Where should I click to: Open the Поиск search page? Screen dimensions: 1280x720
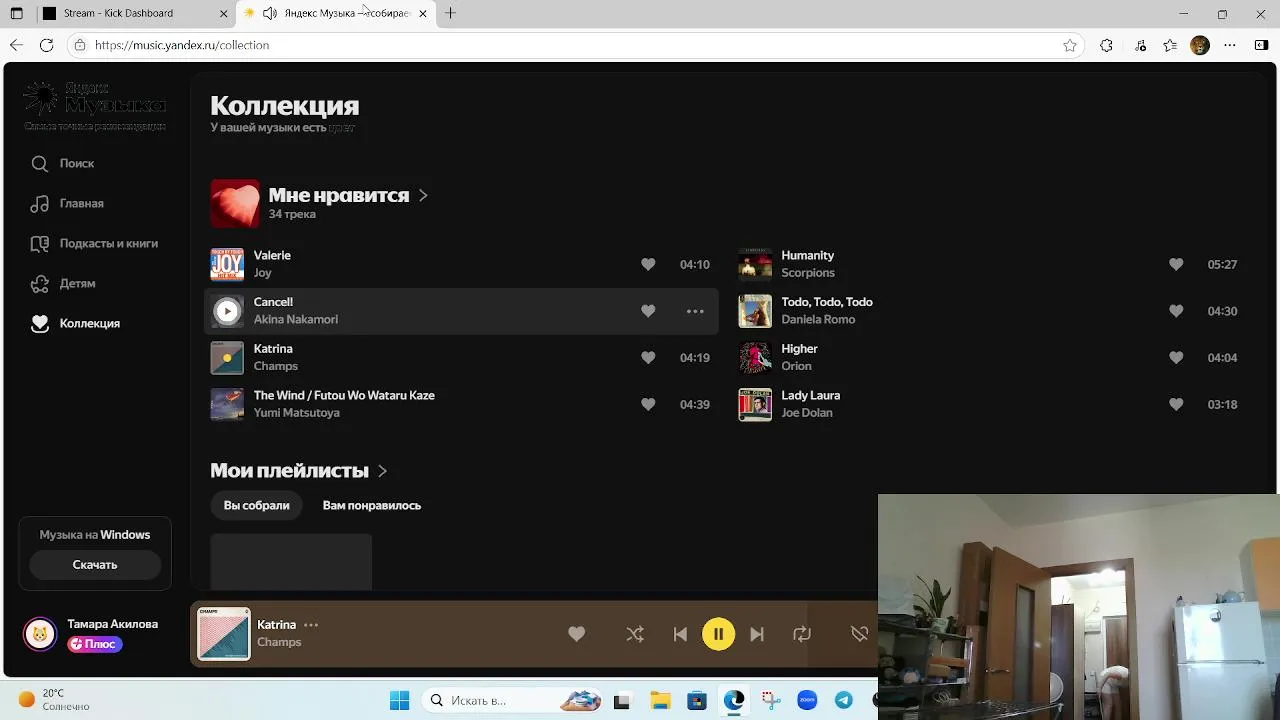62,163
